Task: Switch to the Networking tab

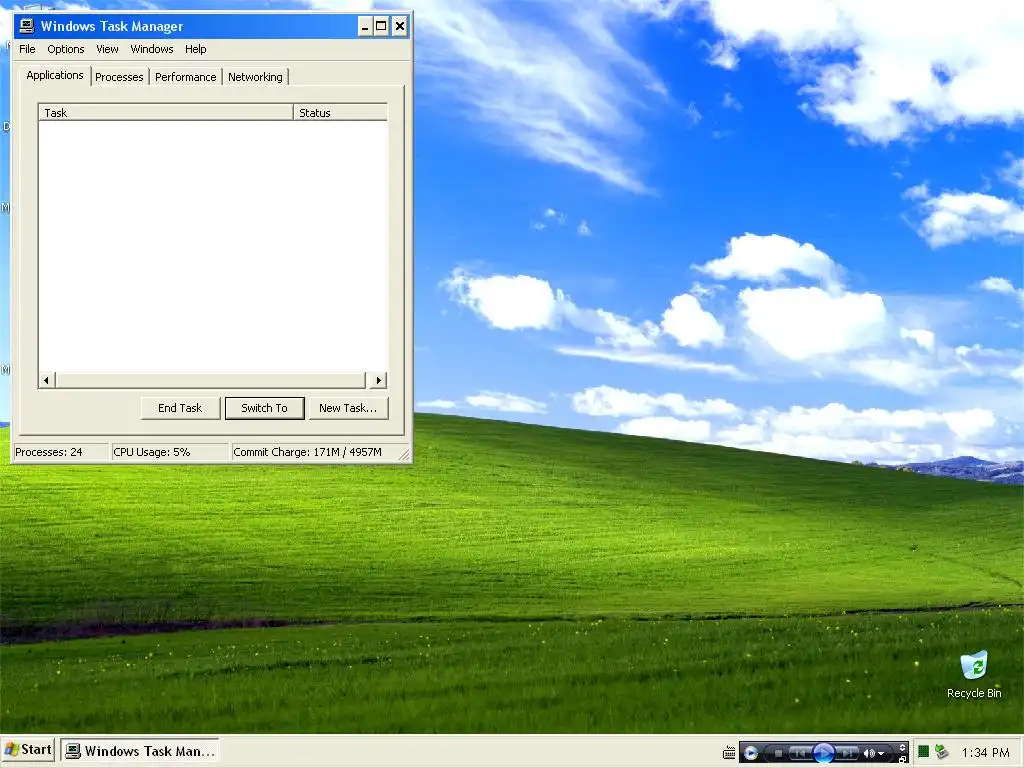Action: pyautogui.click(x=255, y=77)
